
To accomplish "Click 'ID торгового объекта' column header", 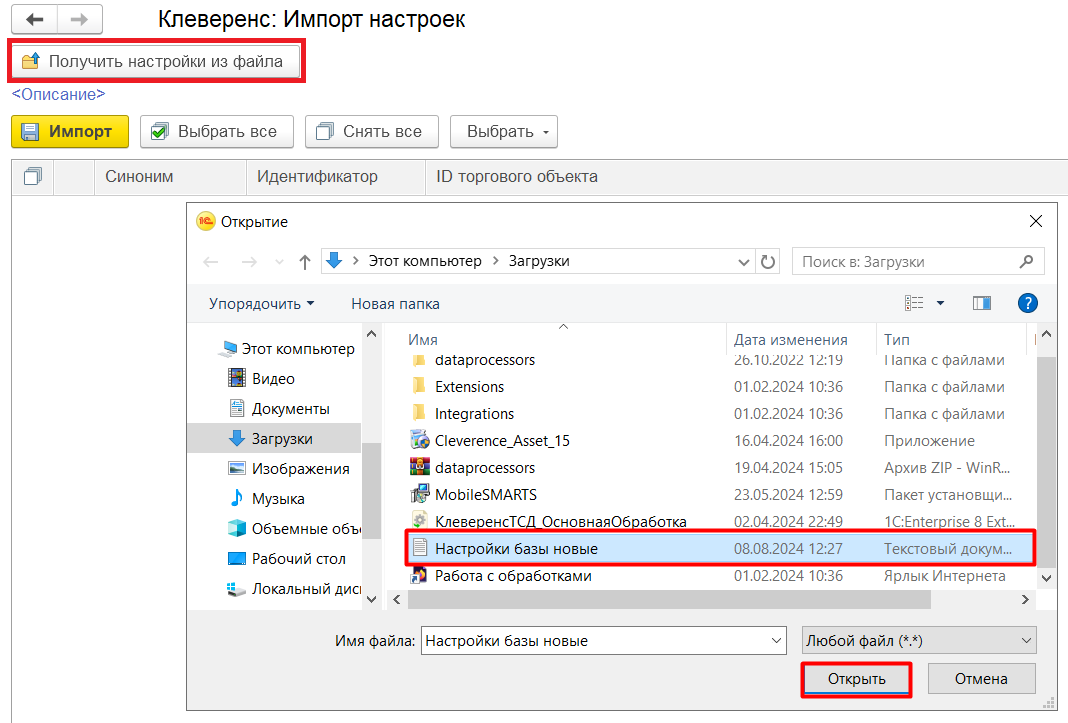I will pyautogui.click(x=517, y=176).
